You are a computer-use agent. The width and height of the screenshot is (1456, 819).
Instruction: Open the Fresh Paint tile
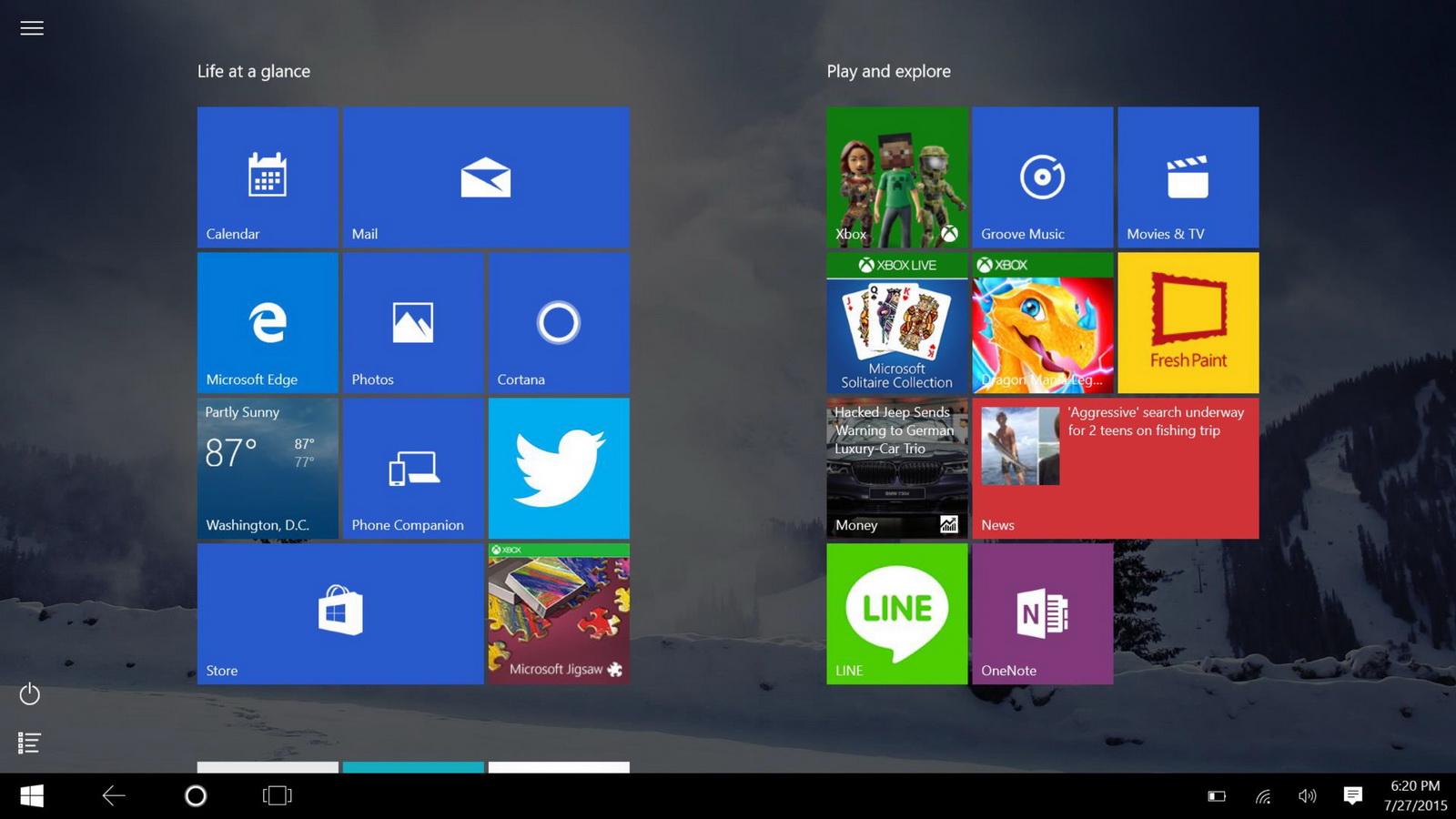point(1188,323)
